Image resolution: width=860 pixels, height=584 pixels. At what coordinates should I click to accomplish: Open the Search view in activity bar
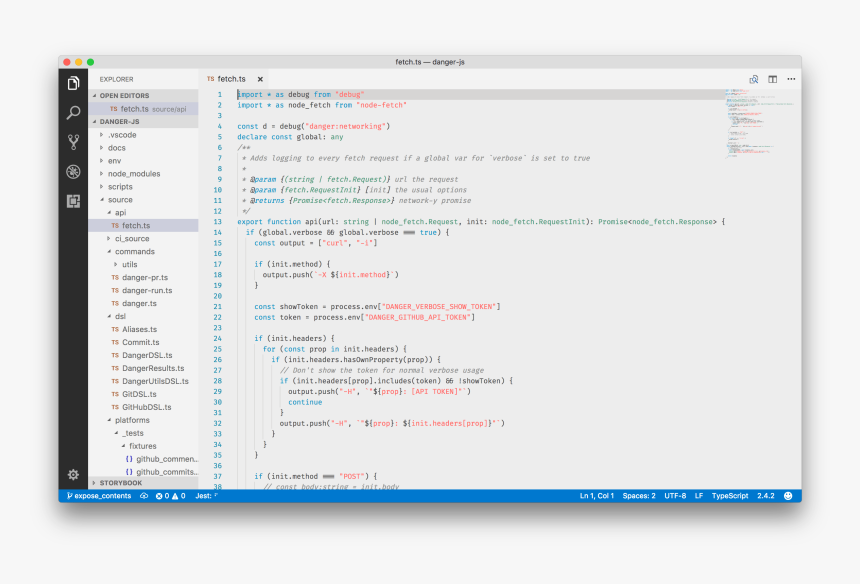(73, 113)
